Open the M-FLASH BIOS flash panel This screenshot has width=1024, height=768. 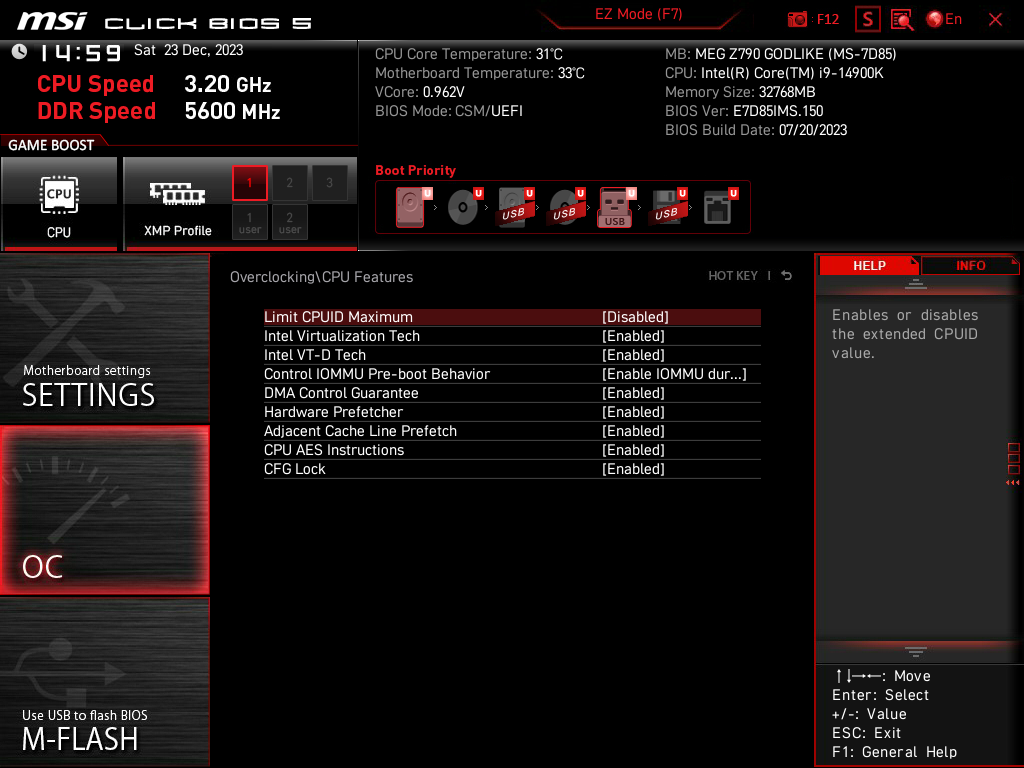[x=104, y=682]
